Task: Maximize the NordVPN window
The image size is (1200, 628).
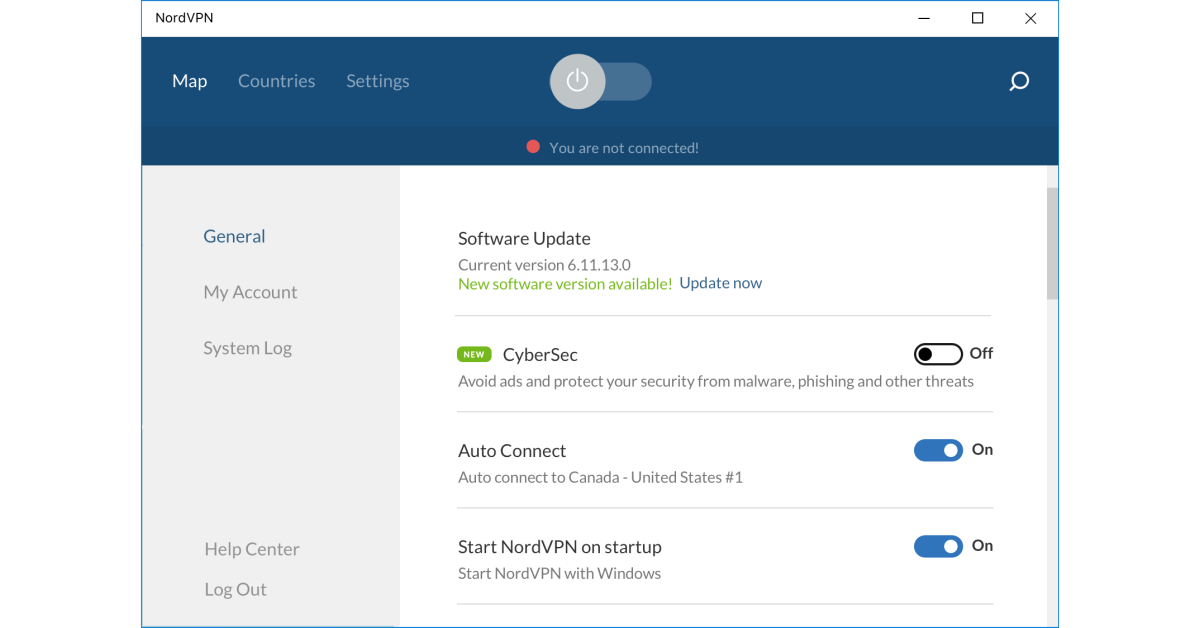Action: point(977,18)
